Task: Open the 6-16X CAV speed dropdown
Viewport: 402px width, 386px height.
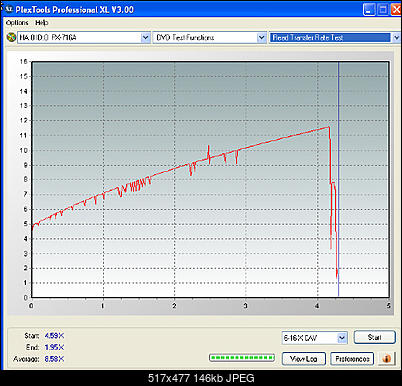Action: [x=342, y=338]
